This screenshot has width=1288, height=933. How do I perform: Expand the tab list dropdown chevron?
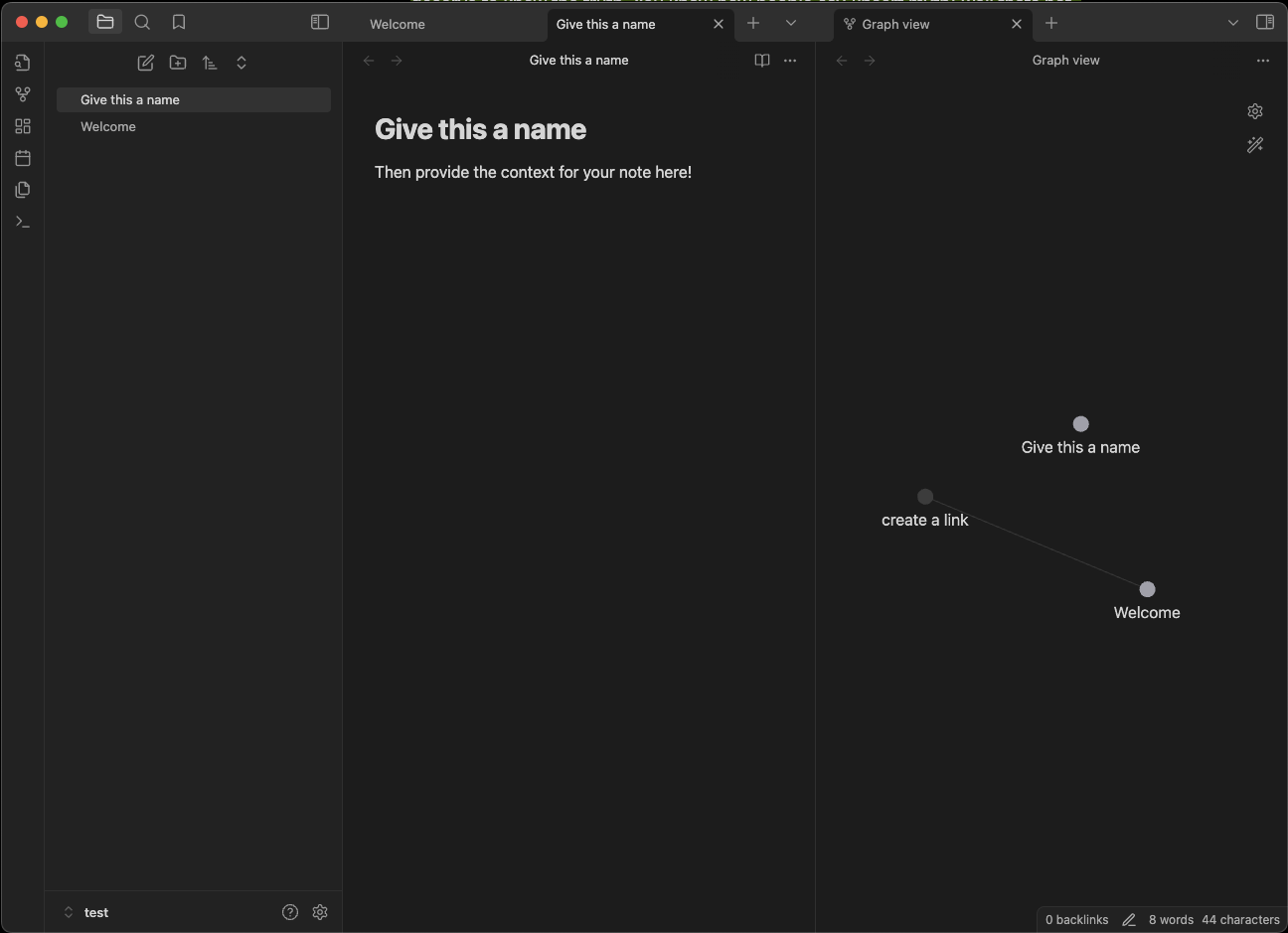[791, 23]
